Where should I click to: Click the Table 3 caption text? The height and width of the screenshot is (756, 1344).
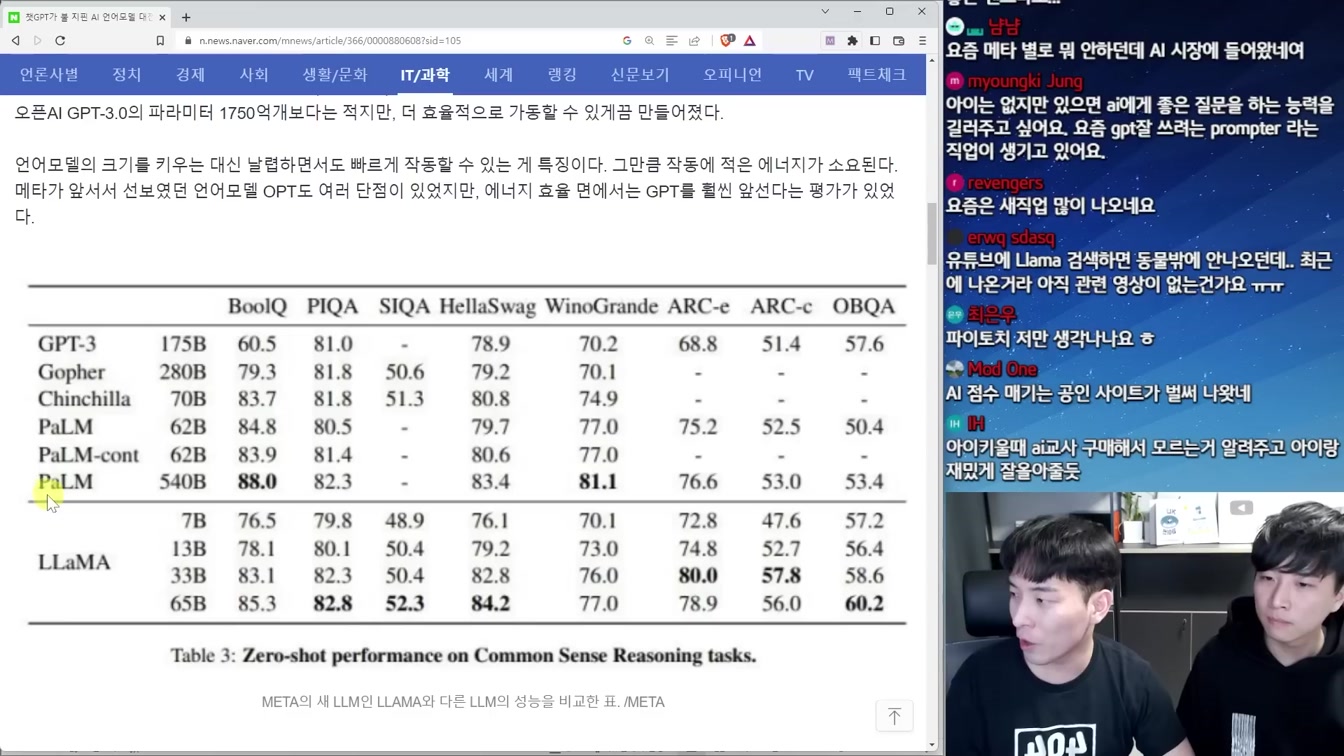click(463, 656)
